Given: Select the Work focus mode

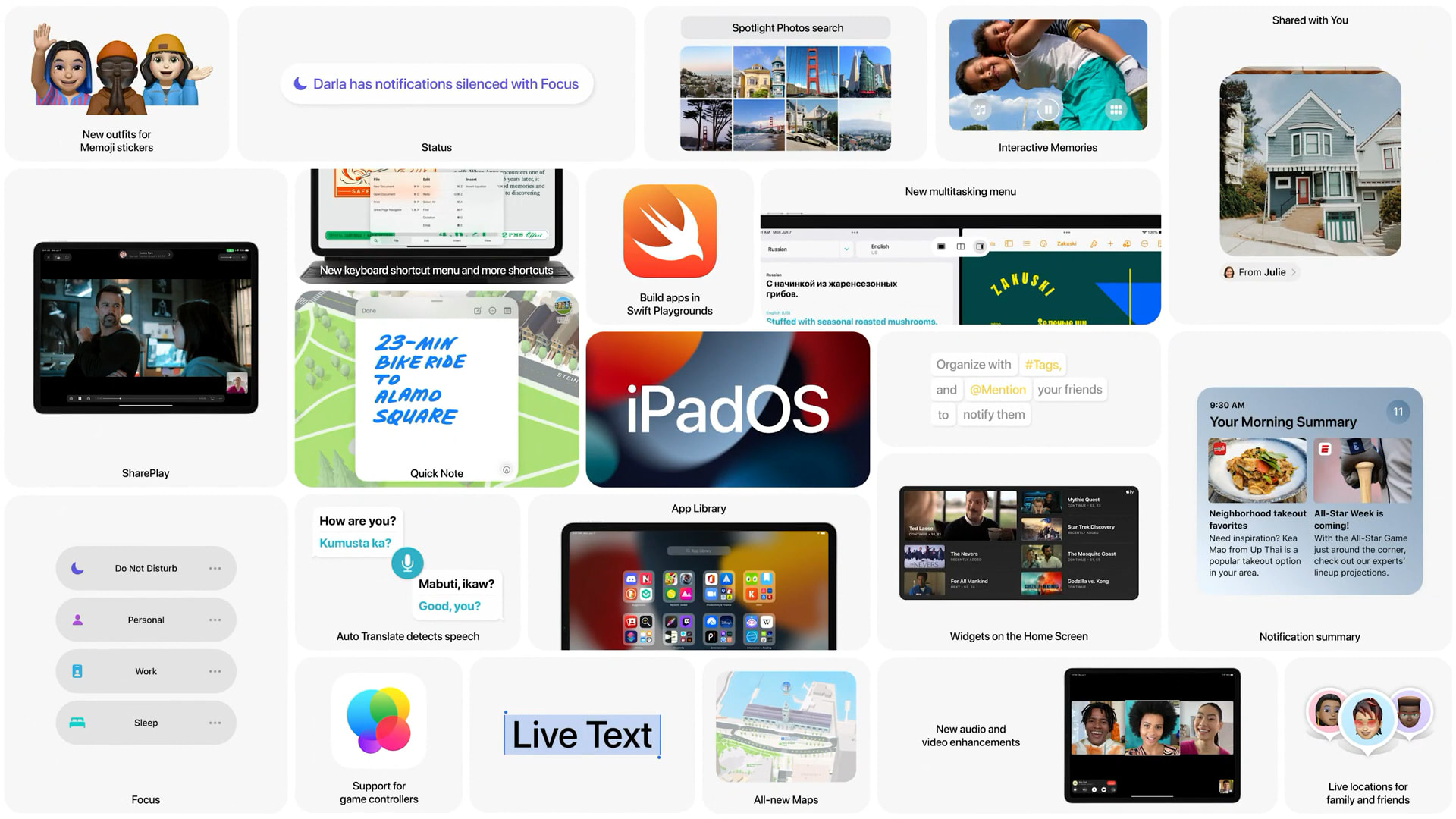Looking at the screenshot, I should pyautogui.click(x=146, y=671).
